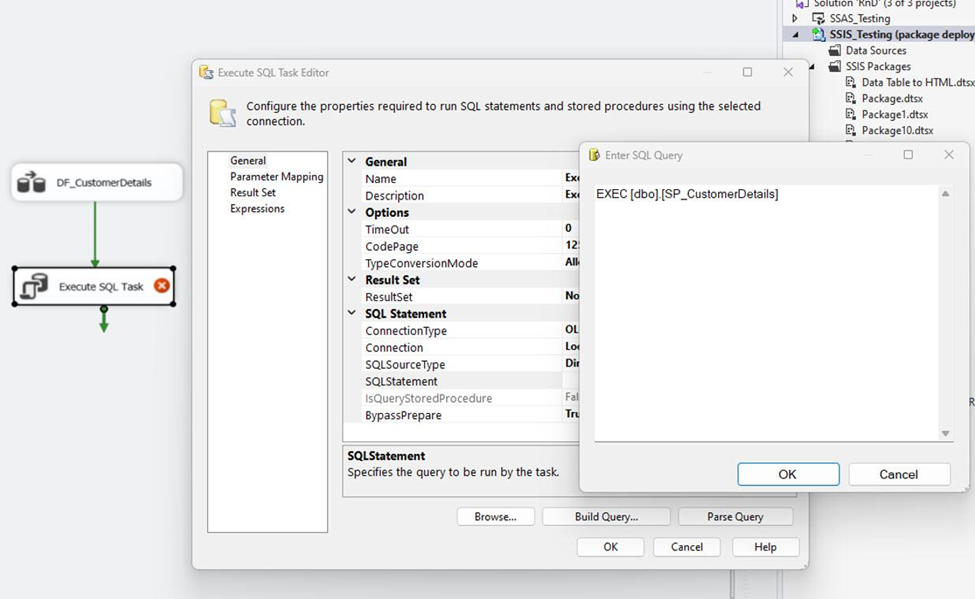Click the Build Query button
The width and height of the screenshot is (975, 599).
(606, 516)
